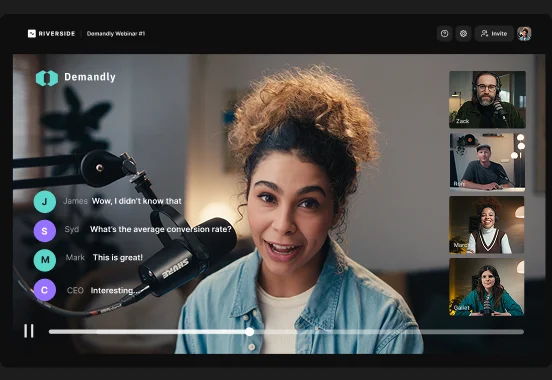Image resolution: width=552 pixels, height=380 pixels.
Task: Select Zack's video thumbnail
Action: (x=487, y=100)
